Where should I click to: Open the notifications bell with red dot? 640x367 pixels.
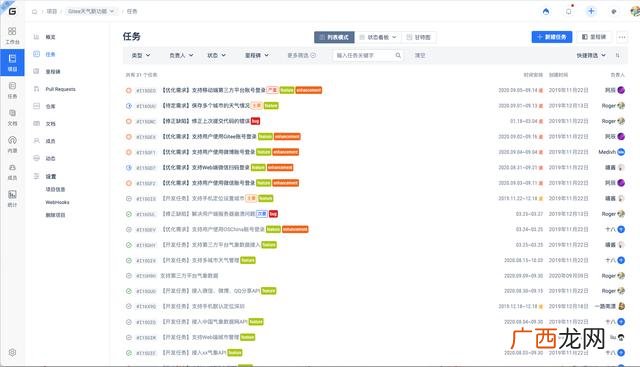click(569, 11)
